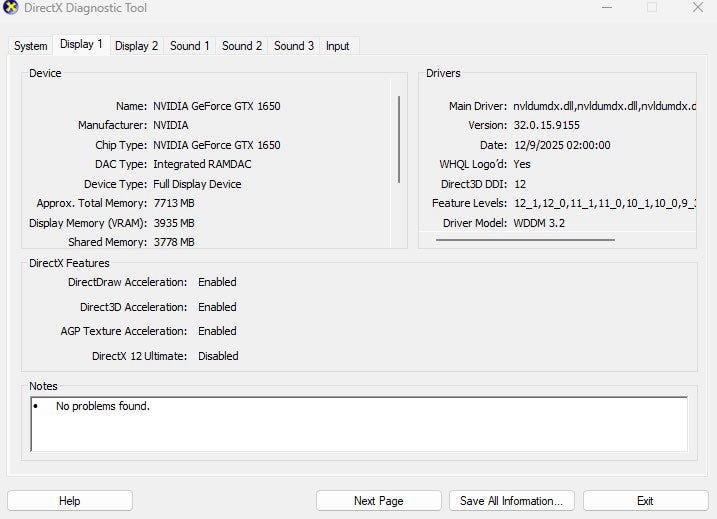This screenshot has height=519, width=717.
Task: Click the Chip Type value text
Action: [217, 145]
